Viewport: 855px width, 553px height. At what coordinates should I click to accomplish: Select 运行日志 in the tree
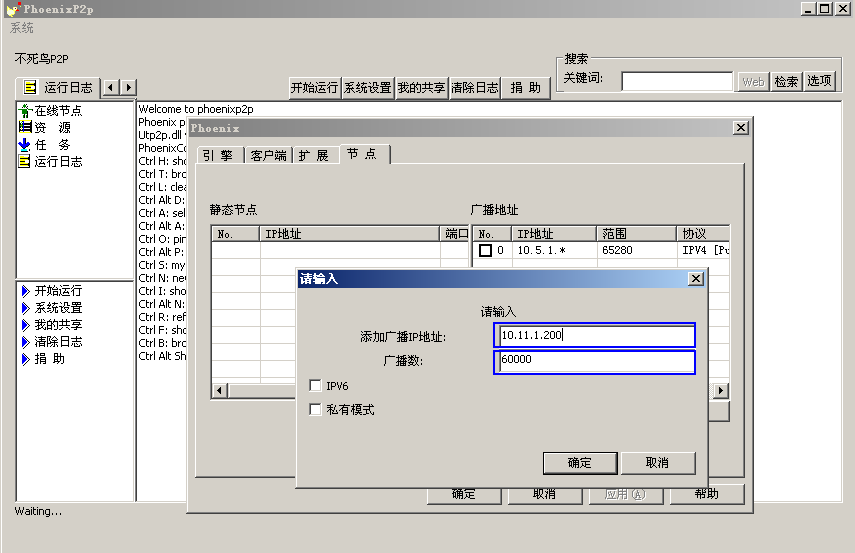click(58, 161)
